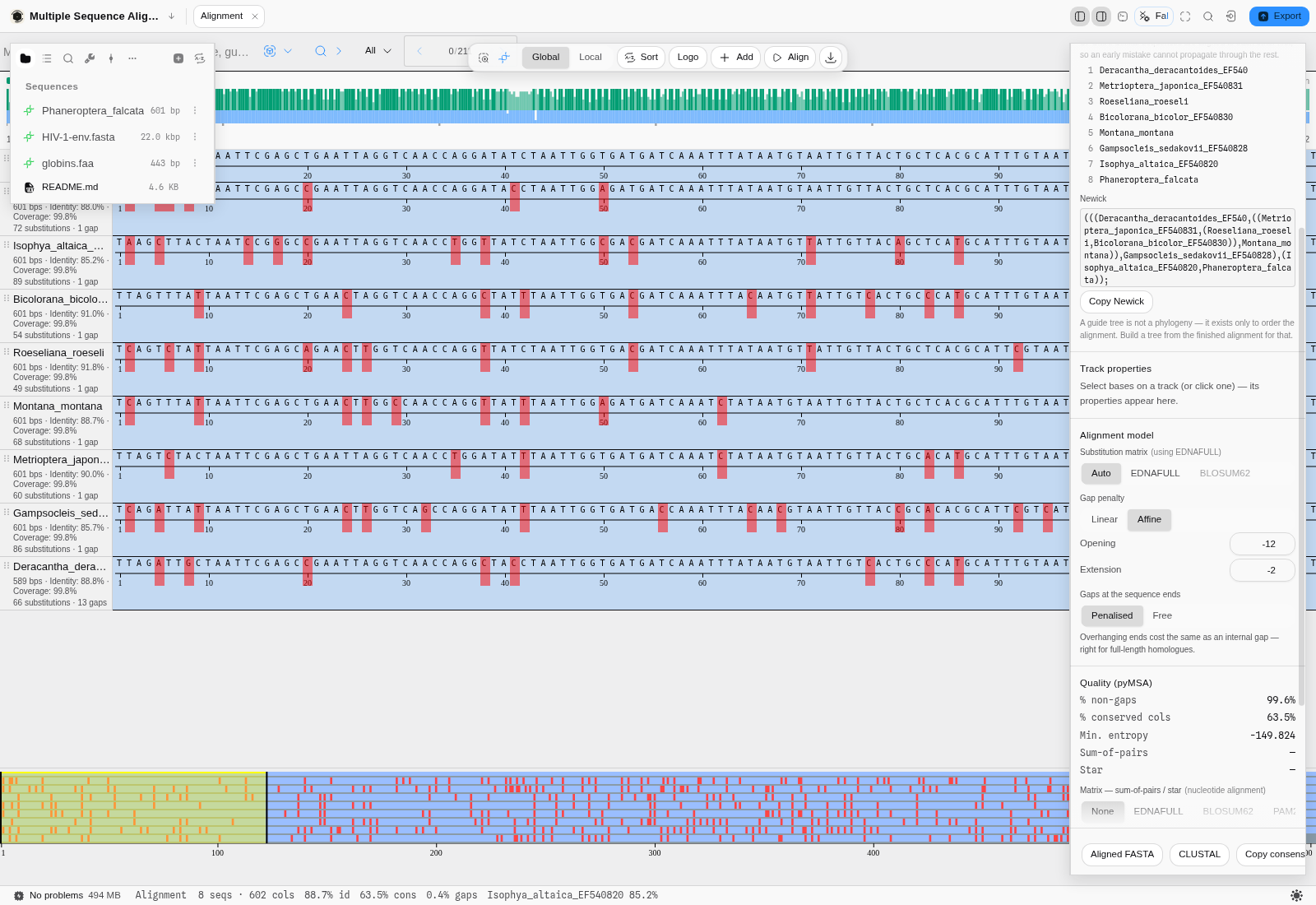
Task: Switch to the outline list icon
Action: pos(47,58)
